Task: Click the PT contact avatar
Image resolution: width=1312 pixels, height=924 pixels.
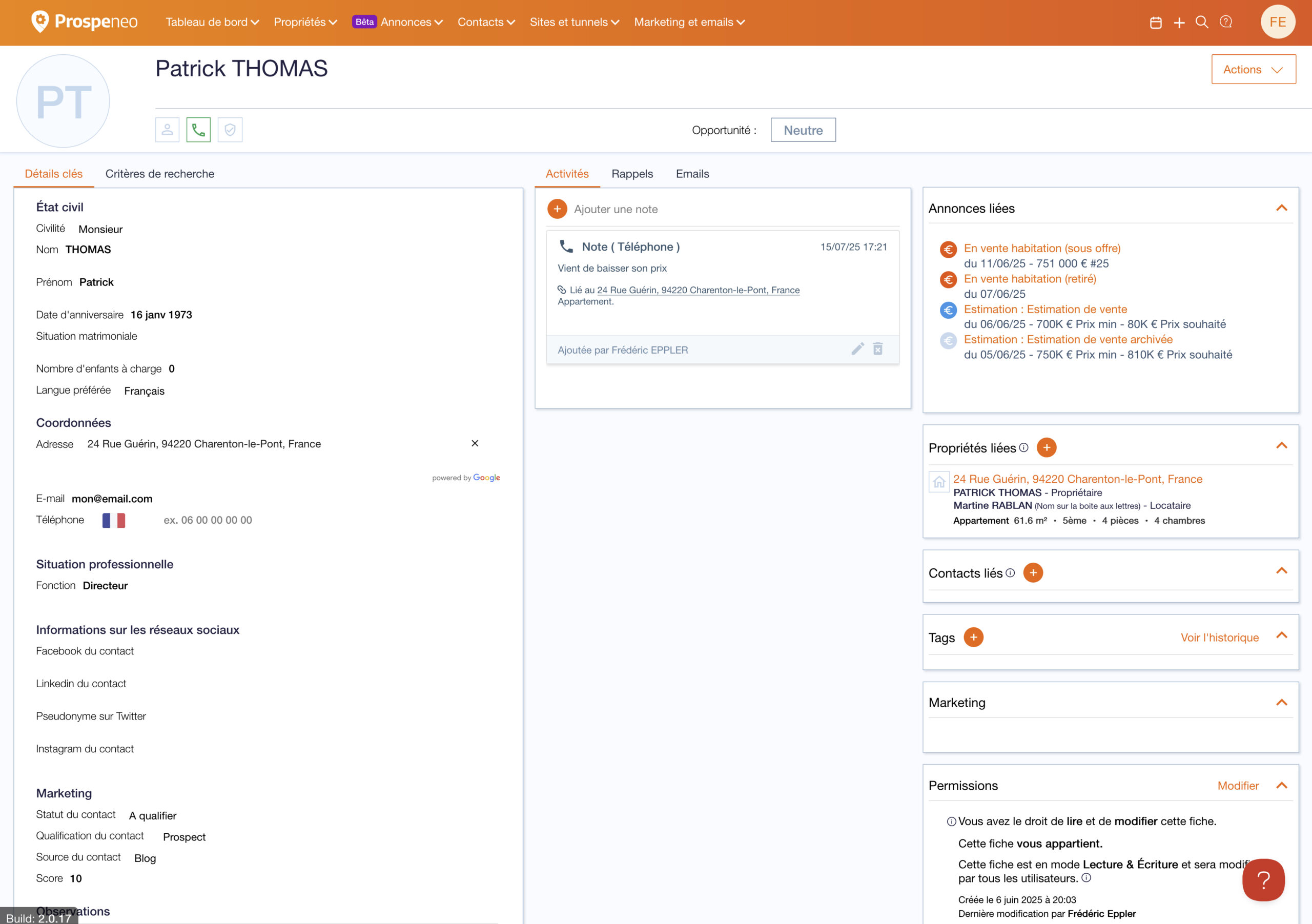Action: (x=64, y=101)
